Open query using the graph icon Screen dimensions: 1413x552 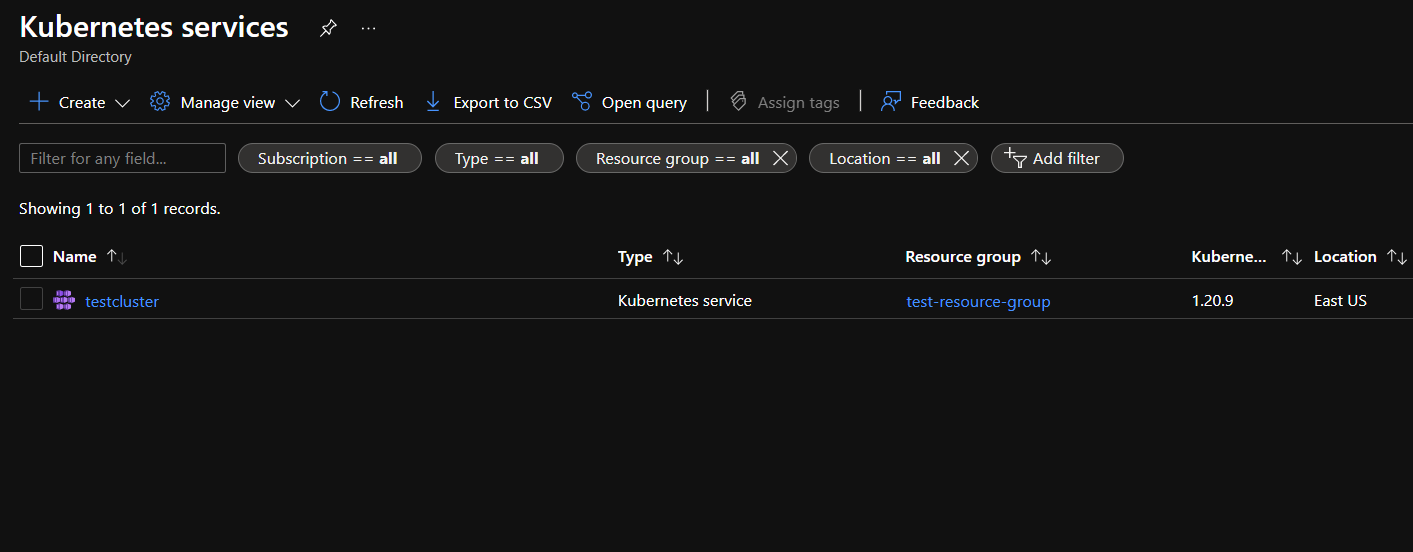coord(581,102)
